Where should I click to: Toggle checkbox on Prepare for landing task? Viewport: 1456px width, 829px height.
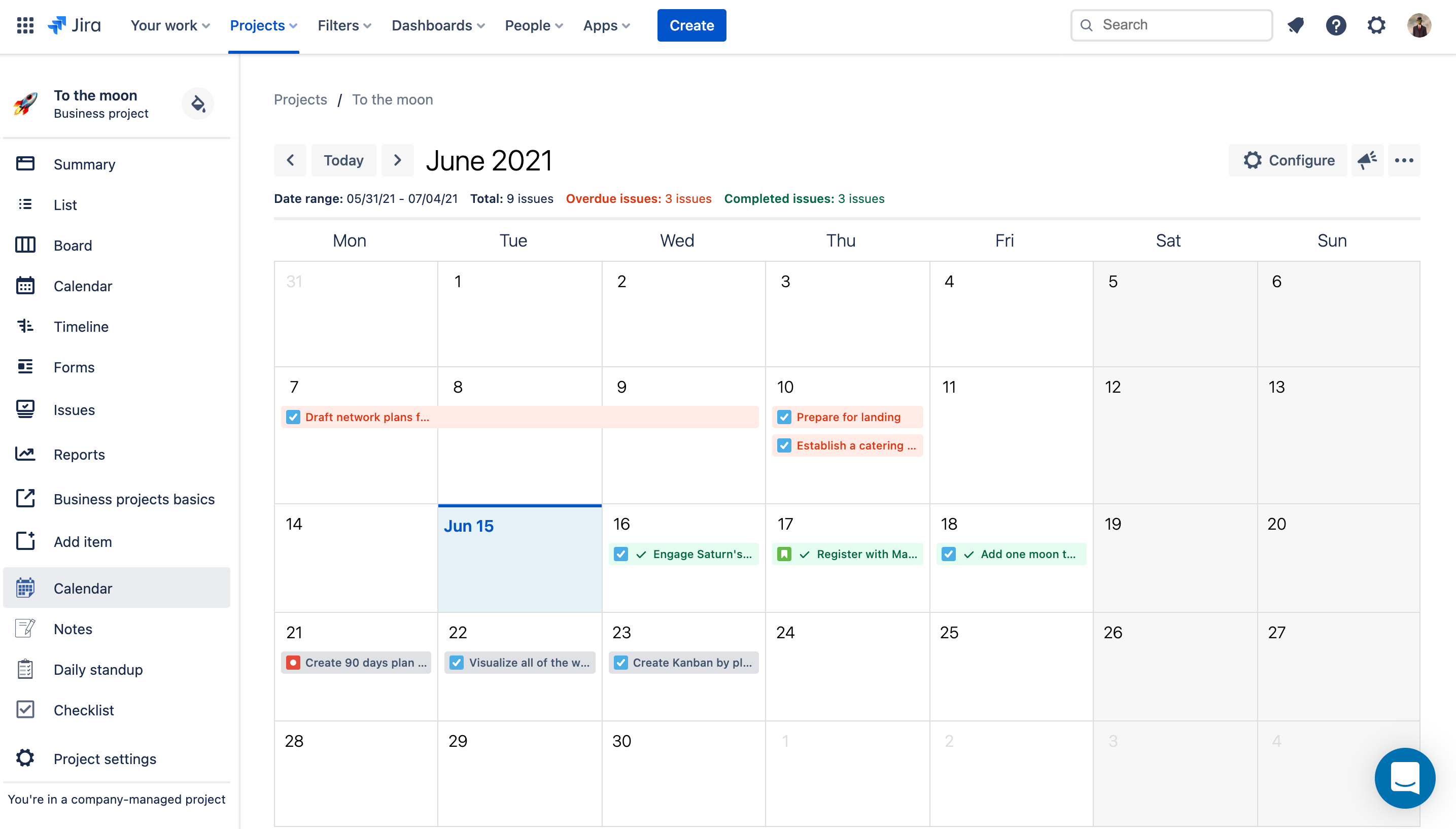click(x=784, y=417)
